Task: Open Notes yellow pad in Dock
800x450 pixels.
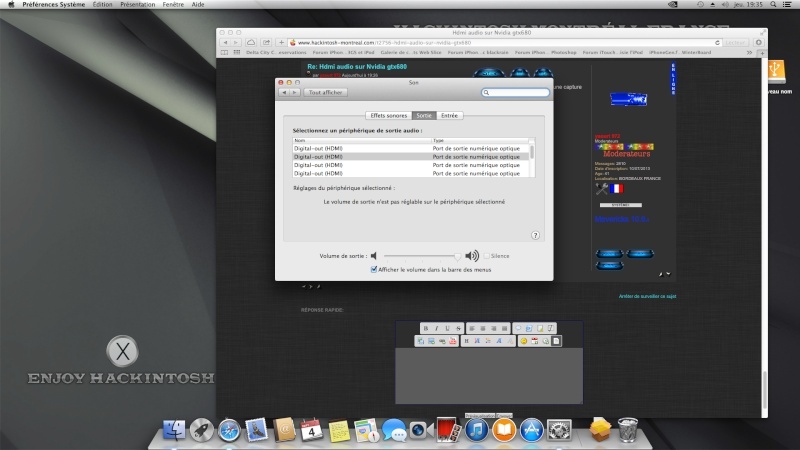Action: click(339, 430)
